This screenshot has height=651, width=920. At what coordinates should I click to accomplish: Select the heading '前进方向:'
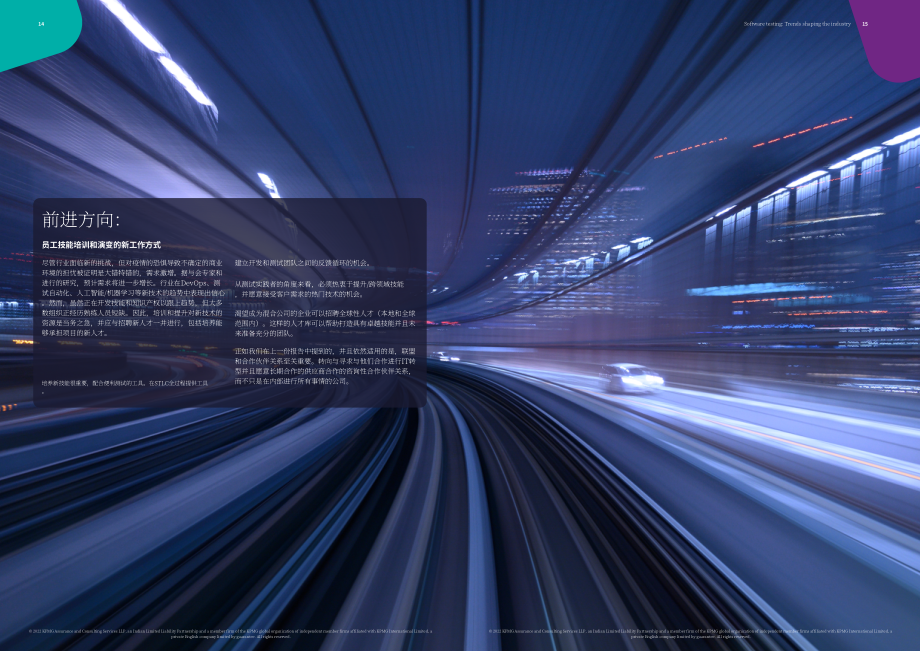tap(81, 219)
